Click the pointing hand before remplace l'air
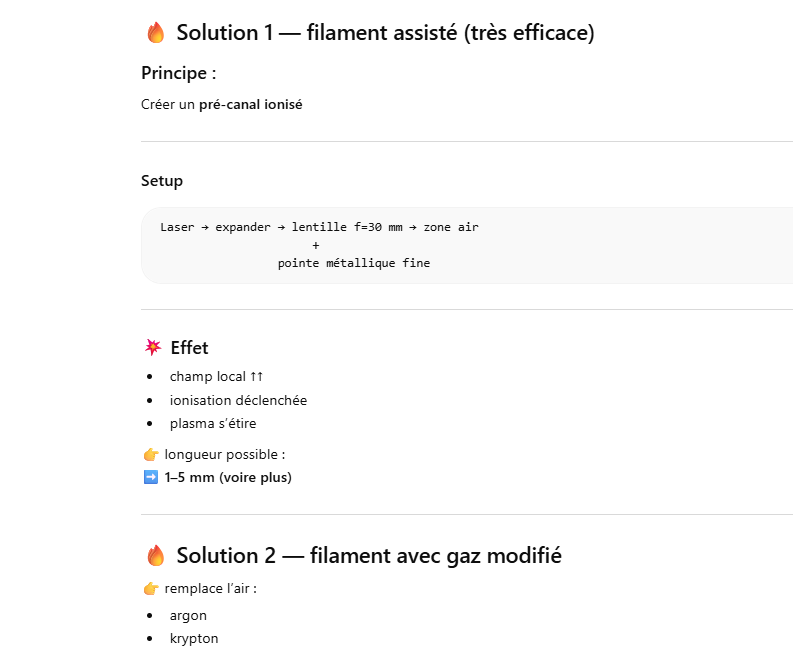The width and height of the screenshot is (793, 652). click(151, 588)
